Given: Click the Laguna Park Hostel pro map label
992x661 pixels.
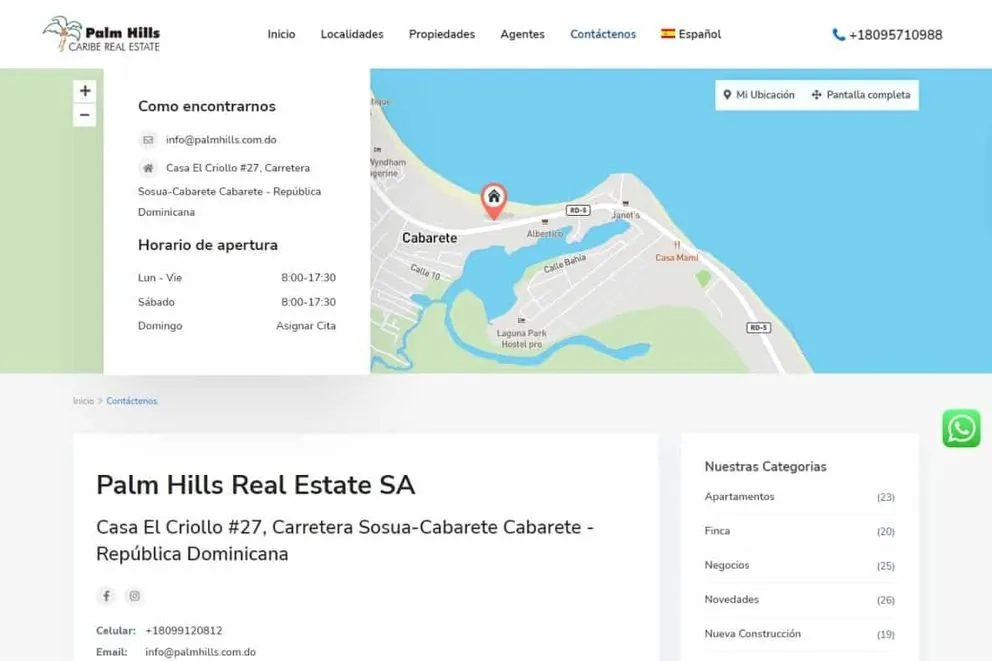Looking at the screenshot, I should [x=521, y=338].
